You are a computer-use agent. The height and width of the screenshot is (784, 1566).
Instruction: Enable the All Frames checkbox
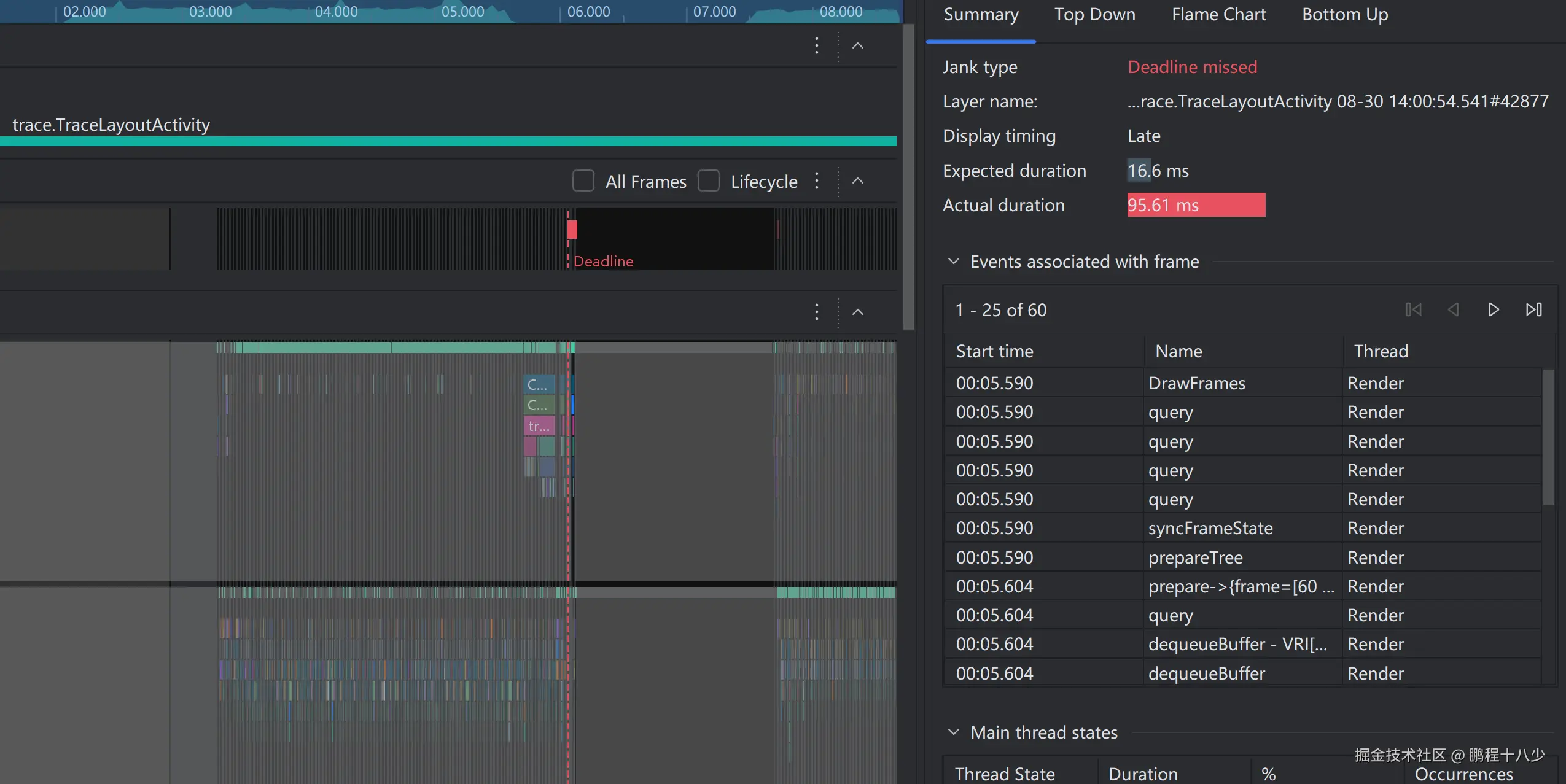(x=583, y=181)
